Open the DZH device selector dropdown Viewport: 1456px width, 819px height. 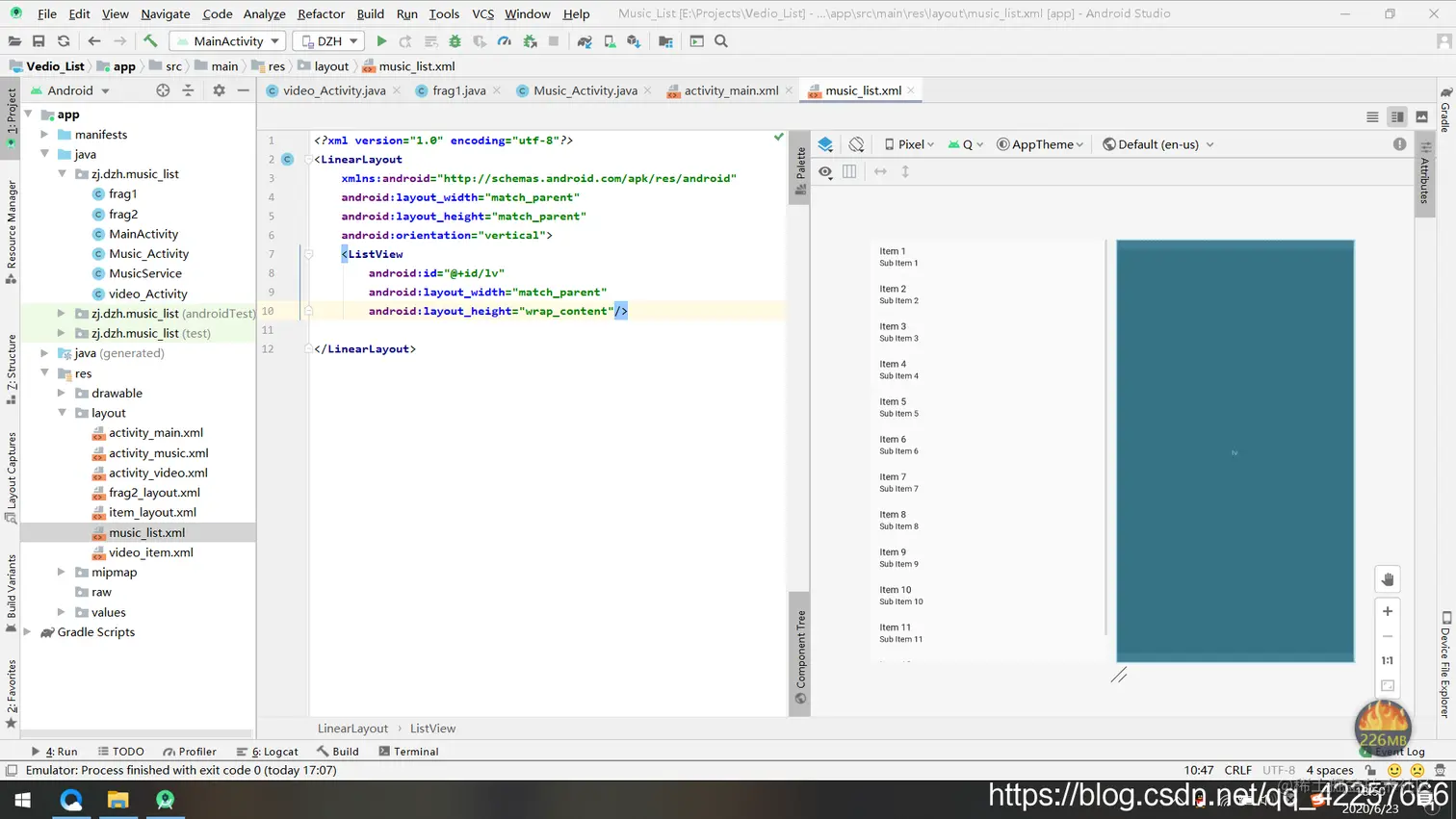coord(329,41)
